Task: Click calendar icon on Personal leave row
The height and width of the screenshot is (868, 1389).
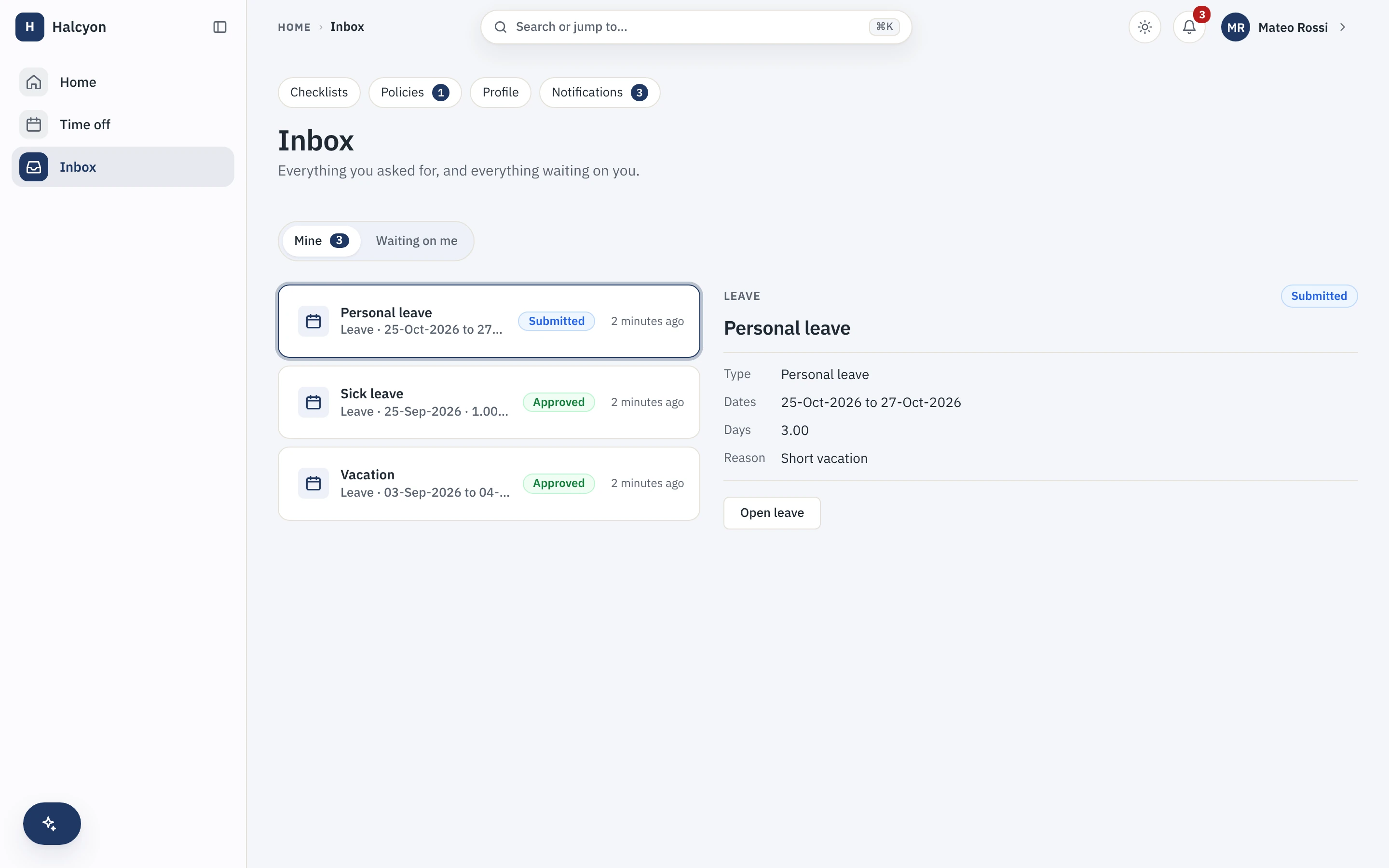Action: coord(313,321)
